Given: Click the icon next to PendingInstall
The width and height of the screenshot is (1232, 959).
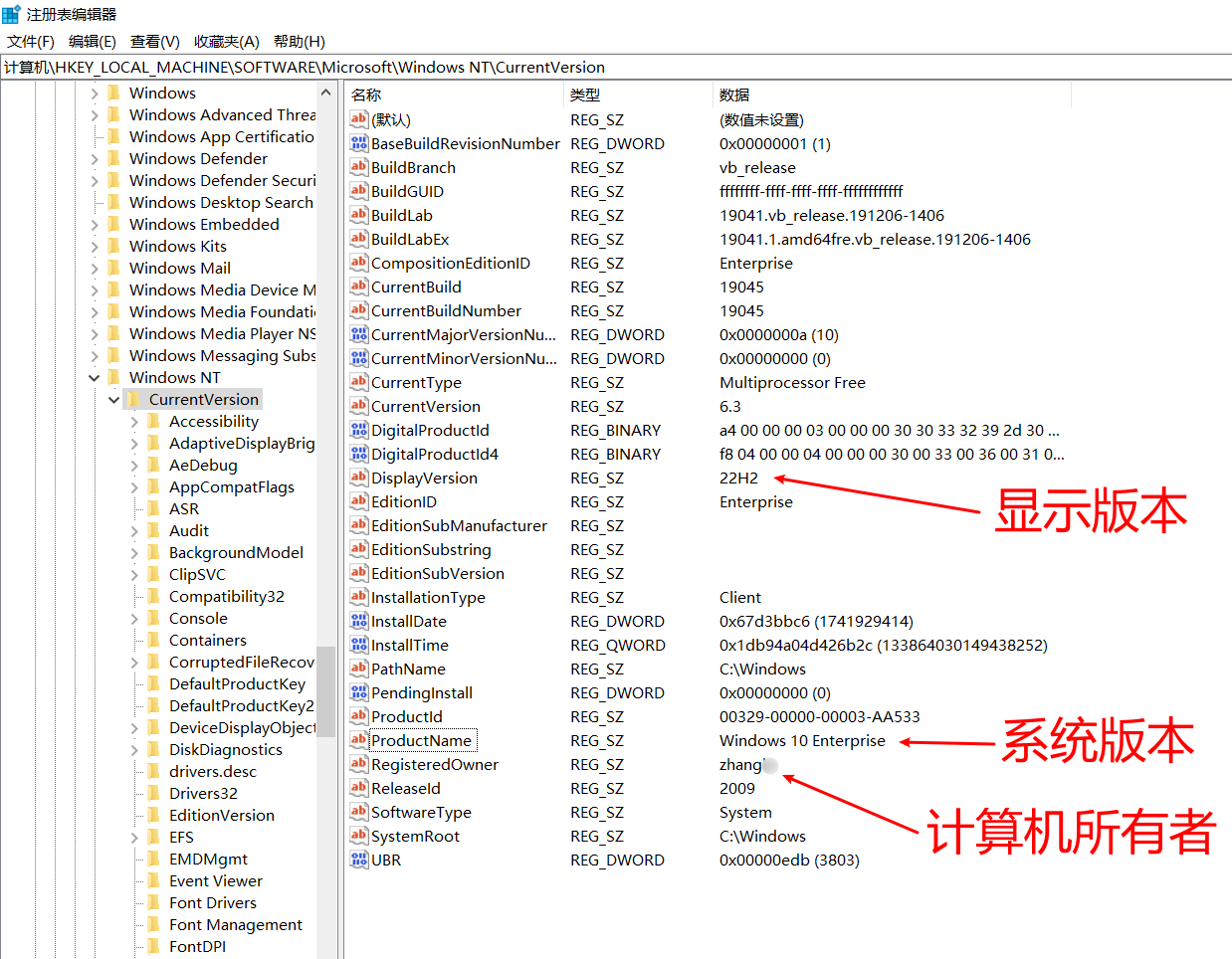Looking at the screenshot, I should click(x=359, y=692).
